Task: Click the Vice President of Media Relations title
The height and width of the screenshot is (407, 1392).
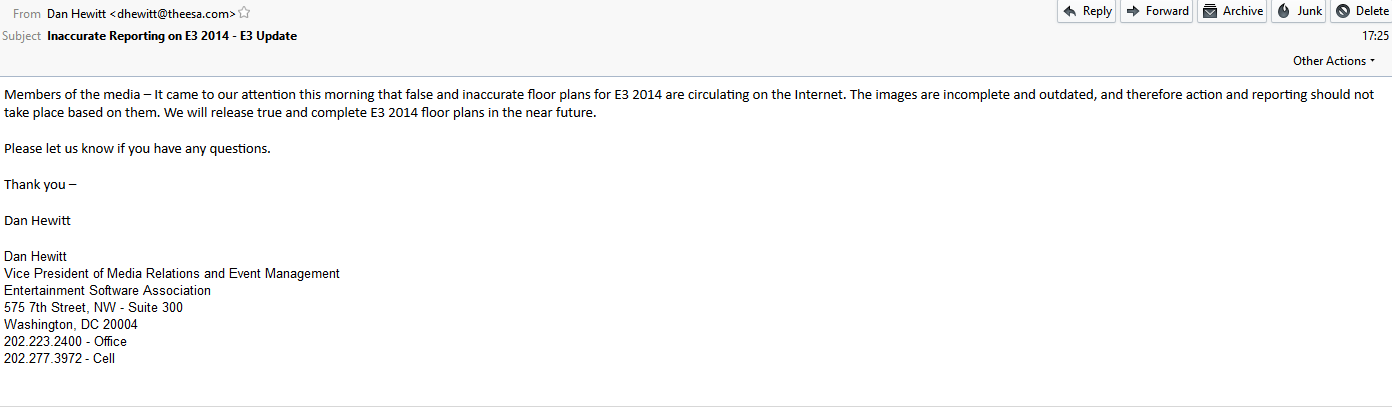Action: (172, 273)
